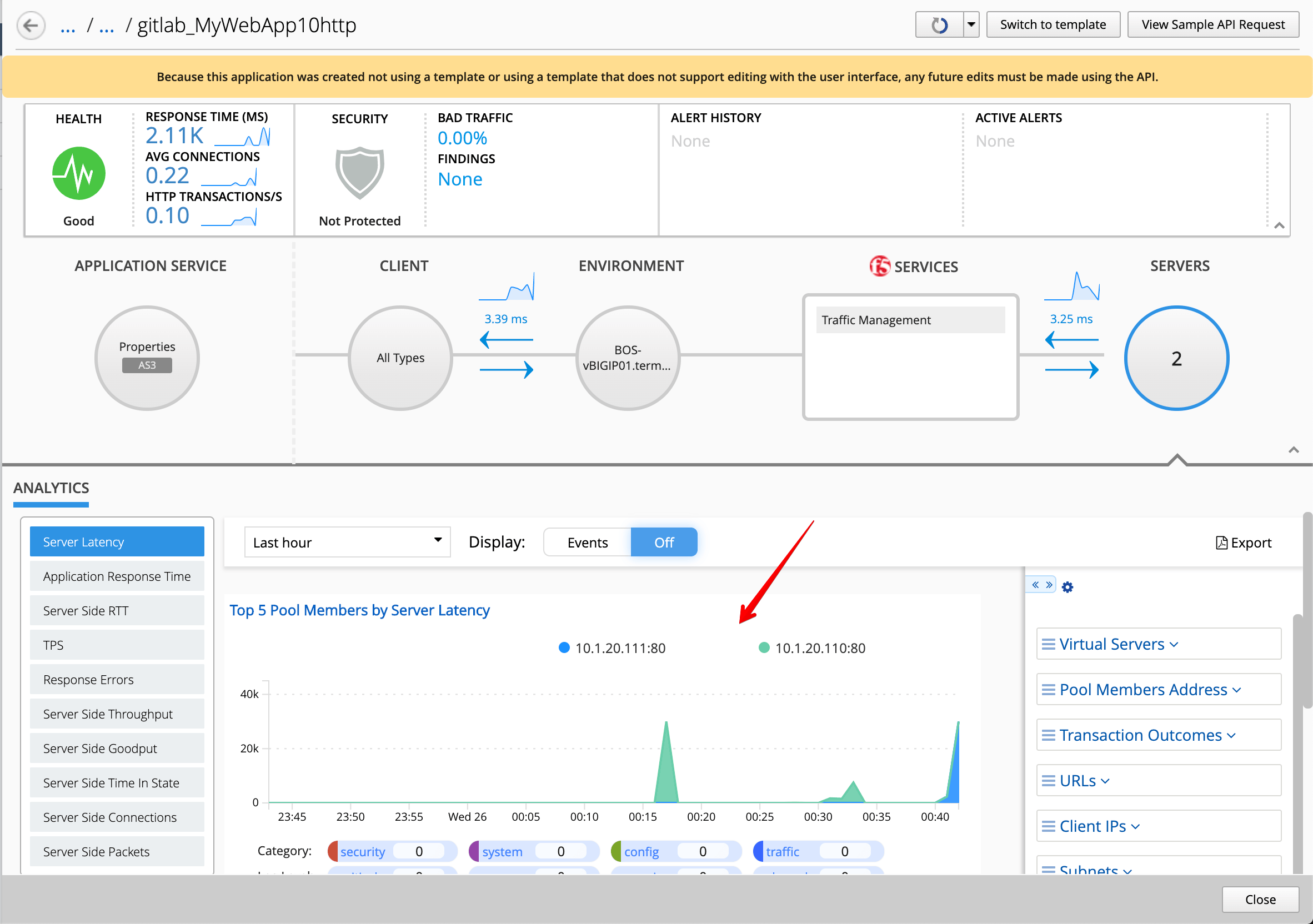The height and width of the screenshot is (924, 1313).
Task: Select the All Types client circle
Action: click(x=400, y=358)
